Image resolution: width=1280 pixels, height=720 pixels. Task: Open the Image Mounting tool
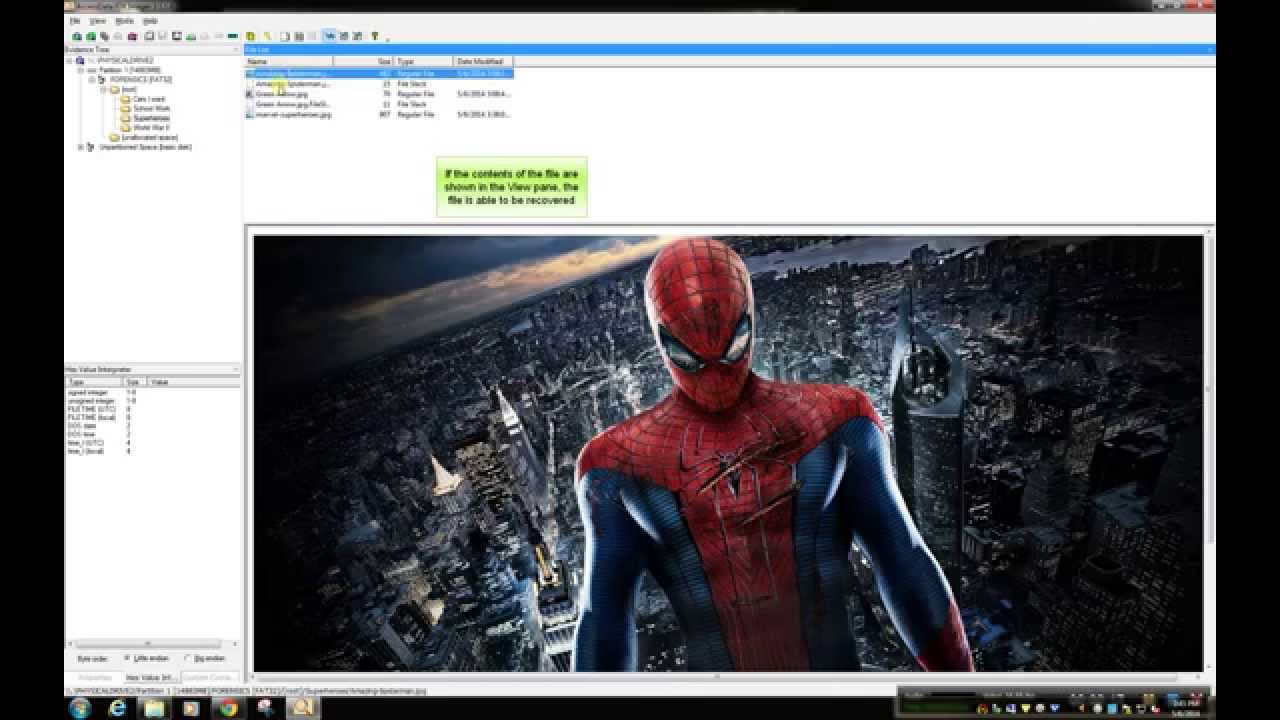coord(105,36)
